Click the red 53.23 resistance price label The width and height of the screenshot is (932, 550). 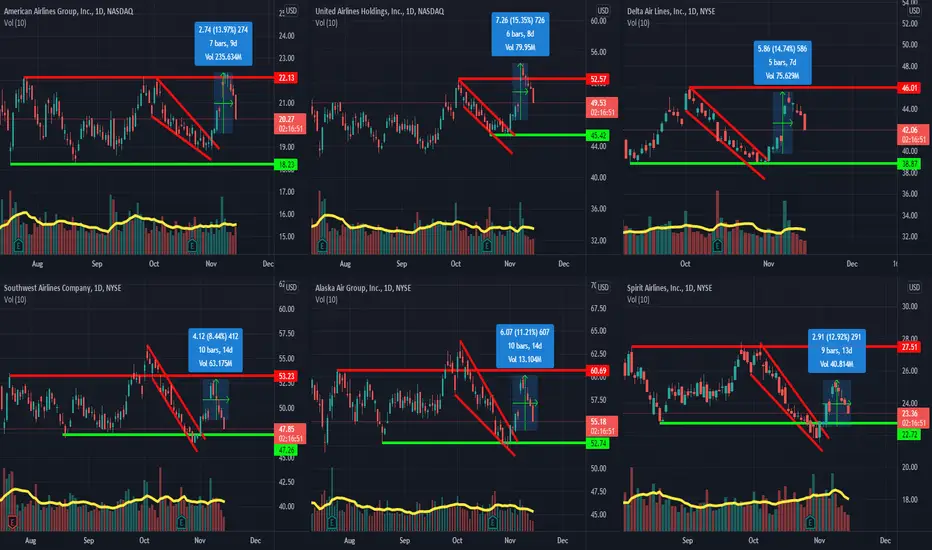(286, 376)
